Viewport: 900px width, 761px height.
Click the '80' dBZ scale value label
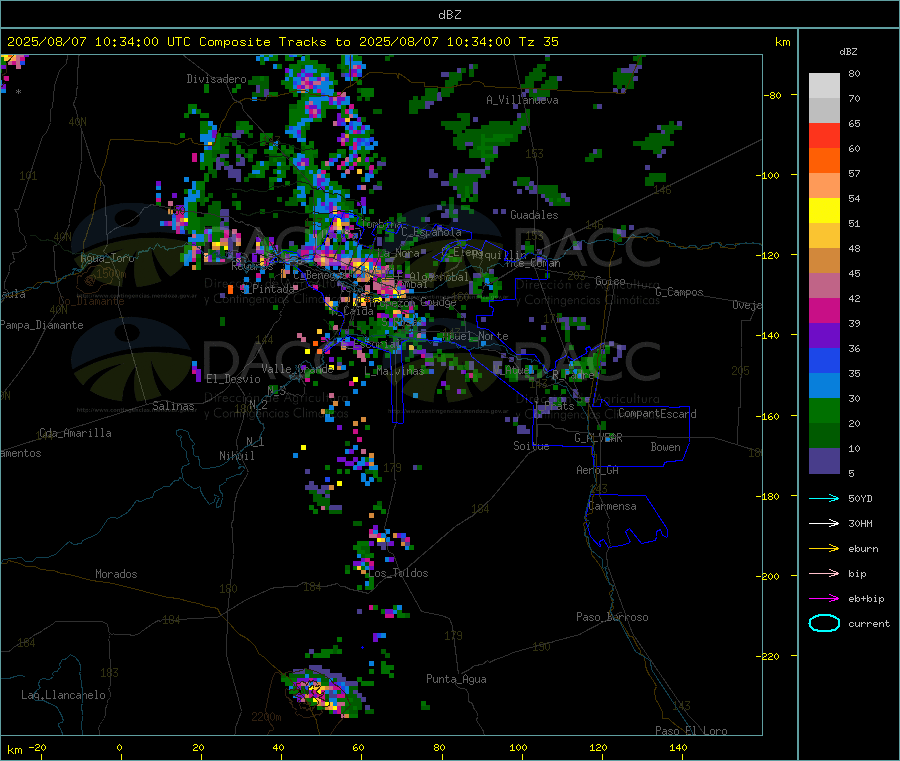coord(854,73)
